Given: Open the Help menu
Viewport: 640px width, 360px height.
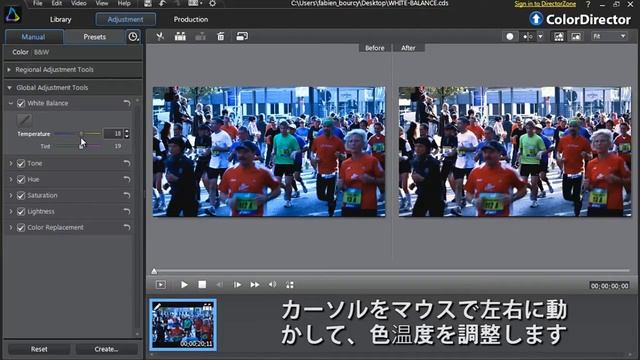Looking at the screenshot, I should click(124, 3).
